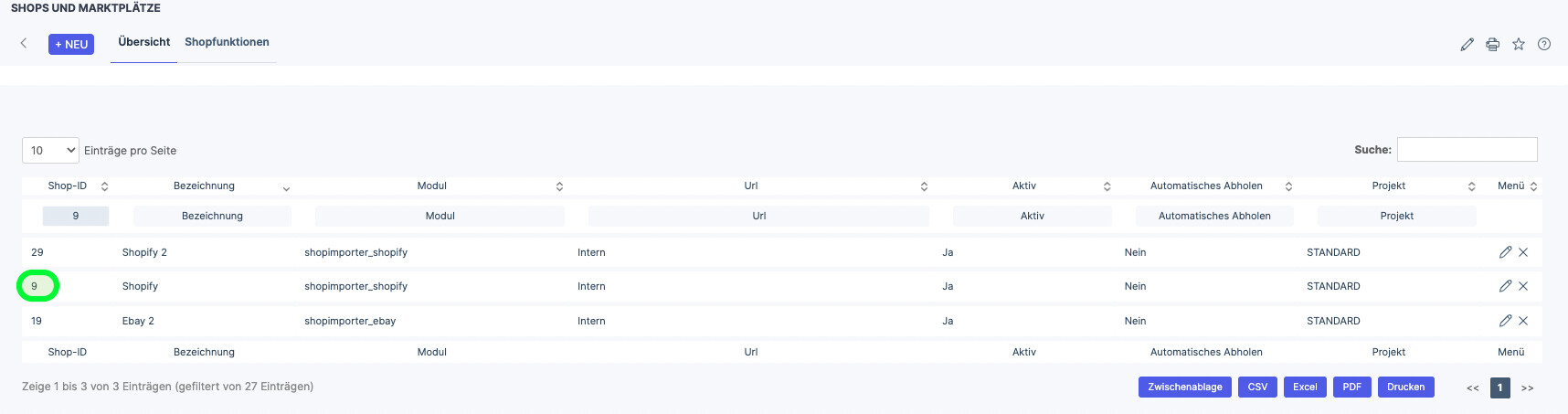Delete the Shopify shop with ID 9
The width and height of the screenshot is (1568, 414).
pyautogui.click(x=1523, y=286)
